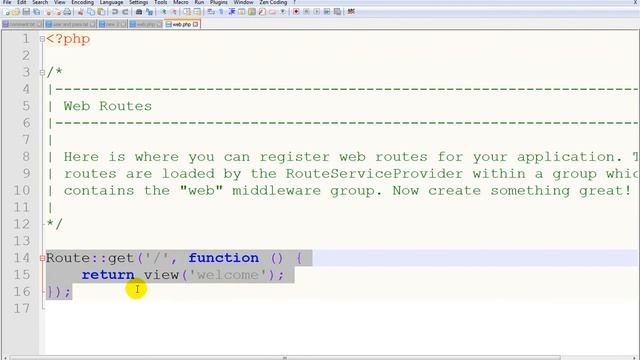Open the ? help menu
640x360 pixels.
pos(294,2)
